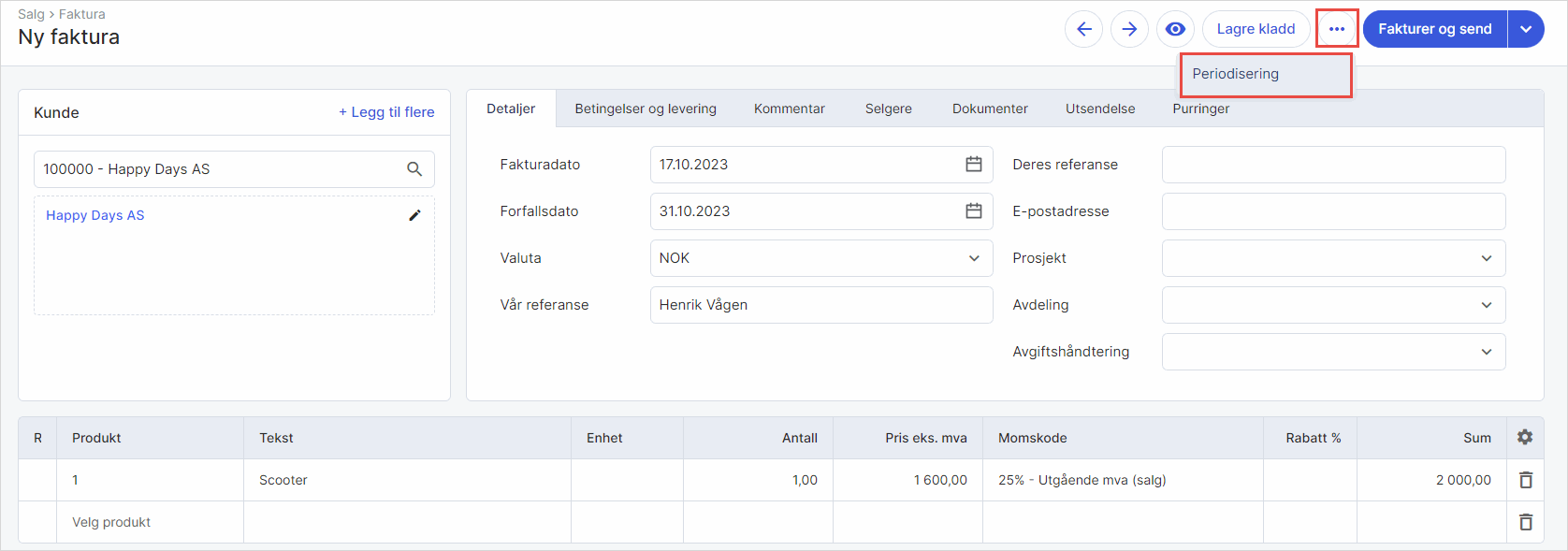Click the Deres referanse input field
The width and height of the screenshot is (1568, 551).
coord(1333,165)
